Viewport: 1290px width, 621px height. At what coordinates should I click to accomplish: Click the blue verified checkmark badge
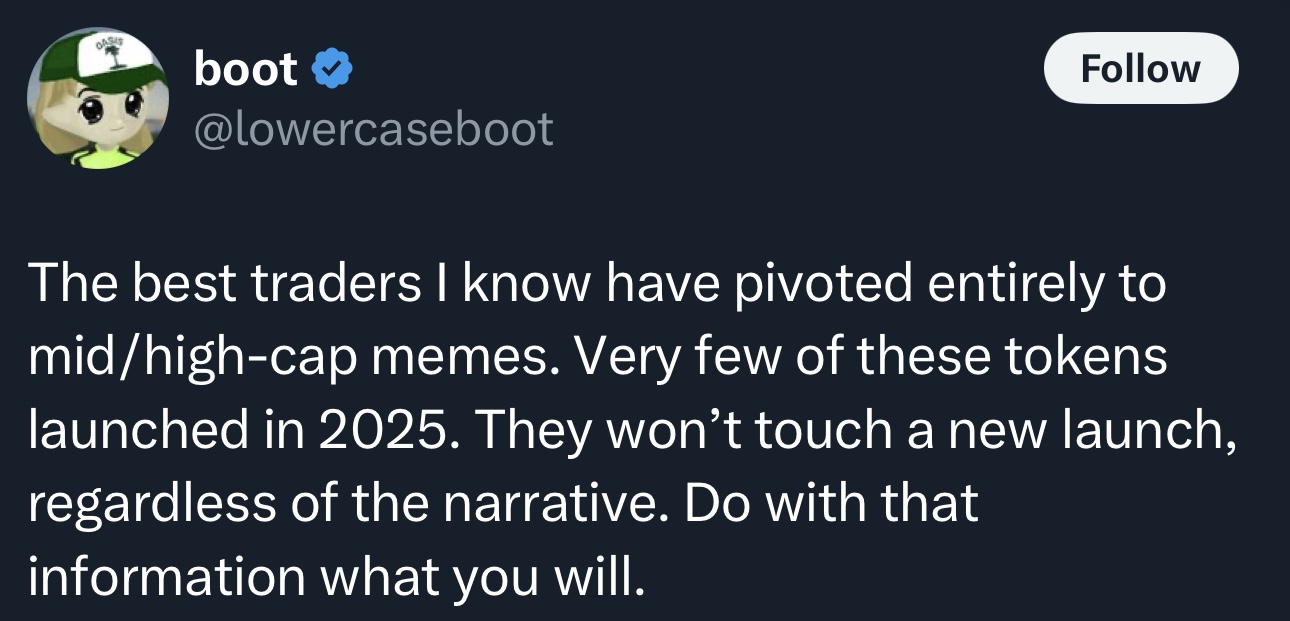[x=331, y=70]
